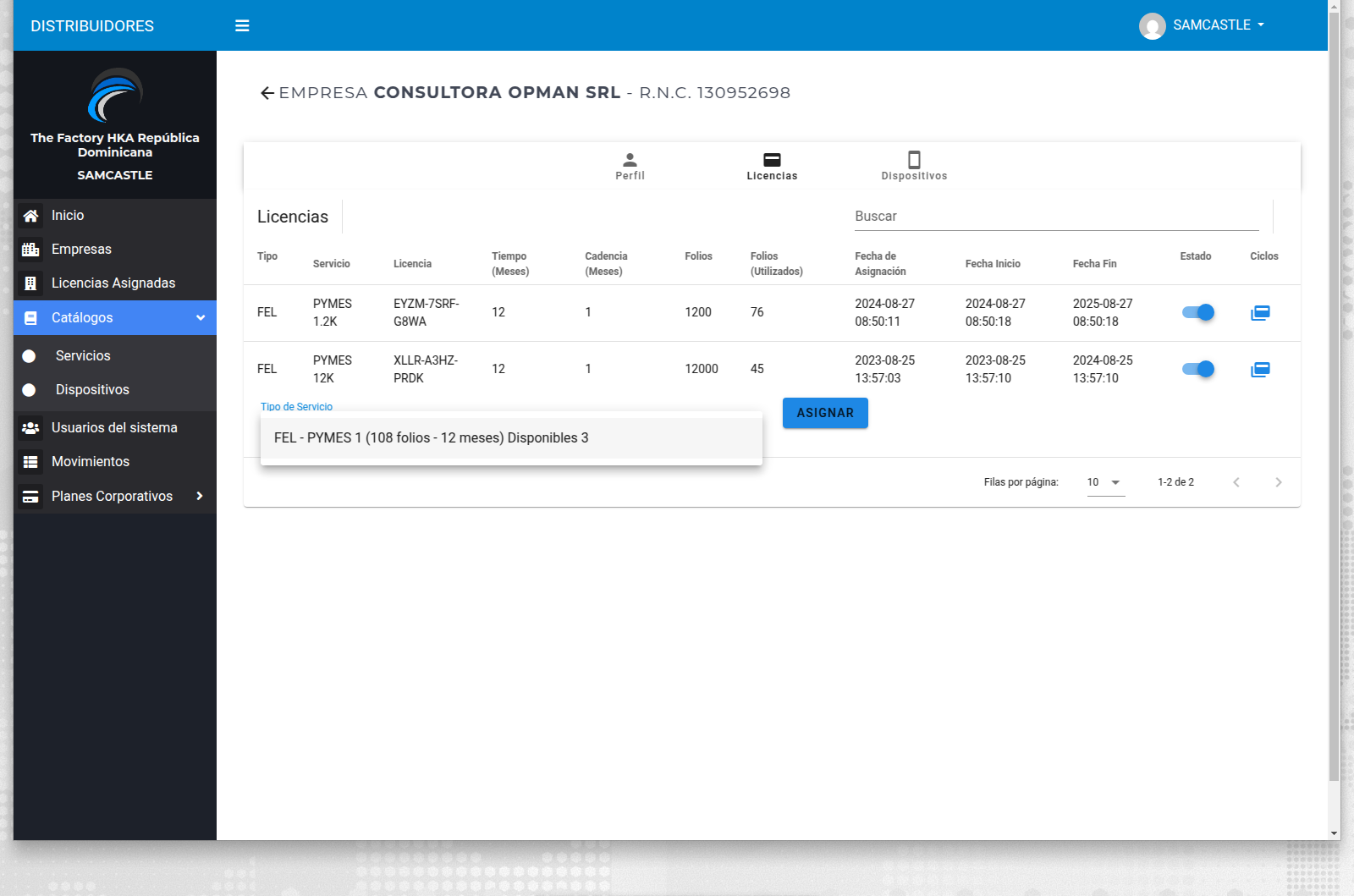The image size is (1354, 896).
Task: Open cycles for license EYZM-7SRF-G8WA
Action: (1260, 313)
